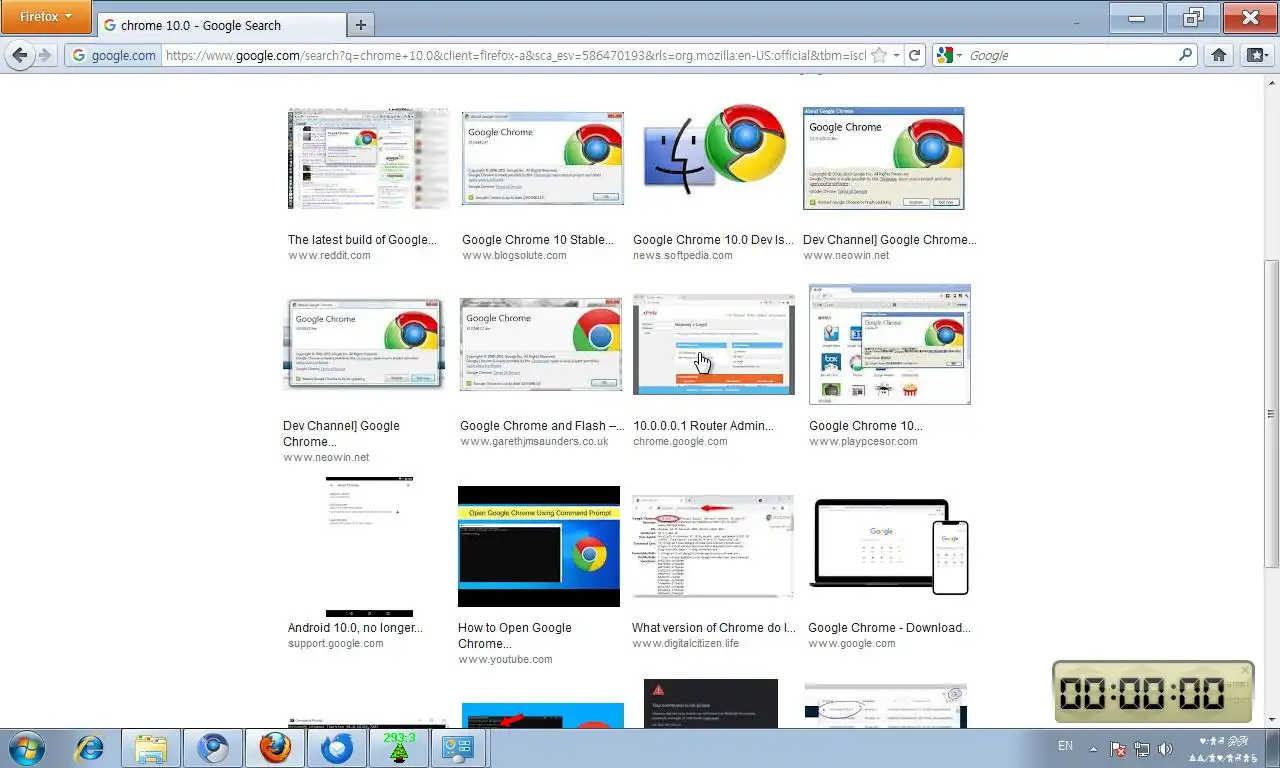Open the URL history dropdown arrow
The image size is (1280, 768).
point(896,55)
